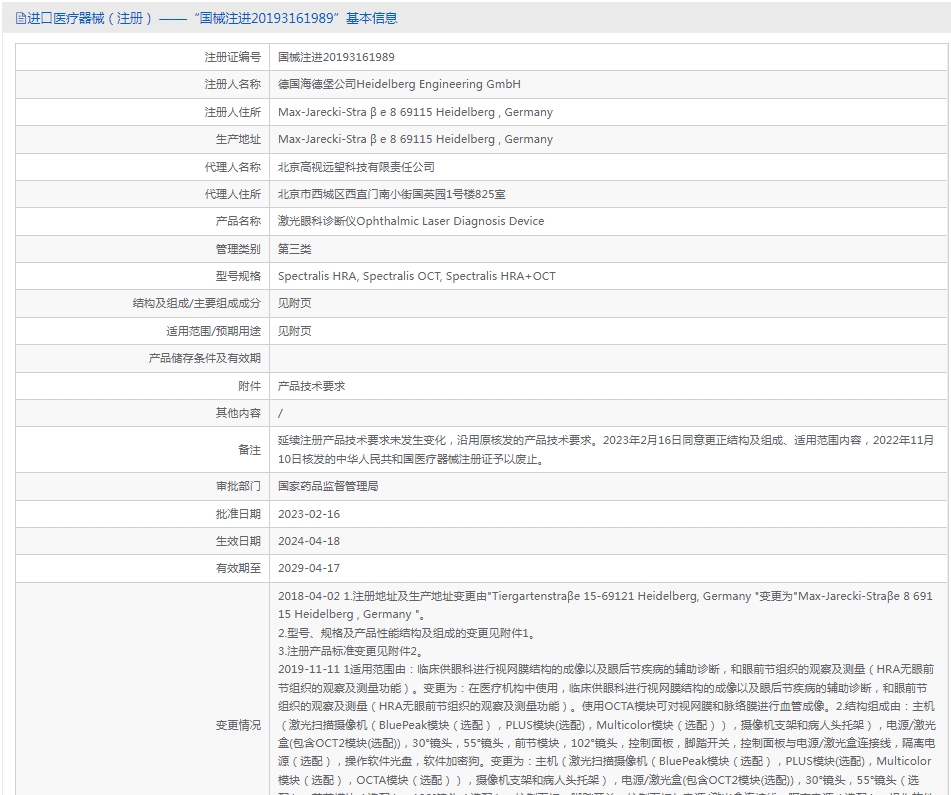Select Heidelberg Engineering GmbH registrant name value
Screen dimensions: 951x795
click(399, 84)
